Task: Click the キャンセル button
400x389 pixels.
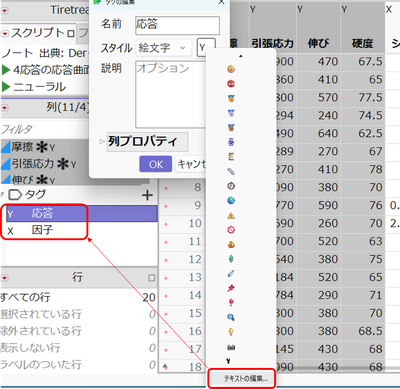Action: [191, 164]
